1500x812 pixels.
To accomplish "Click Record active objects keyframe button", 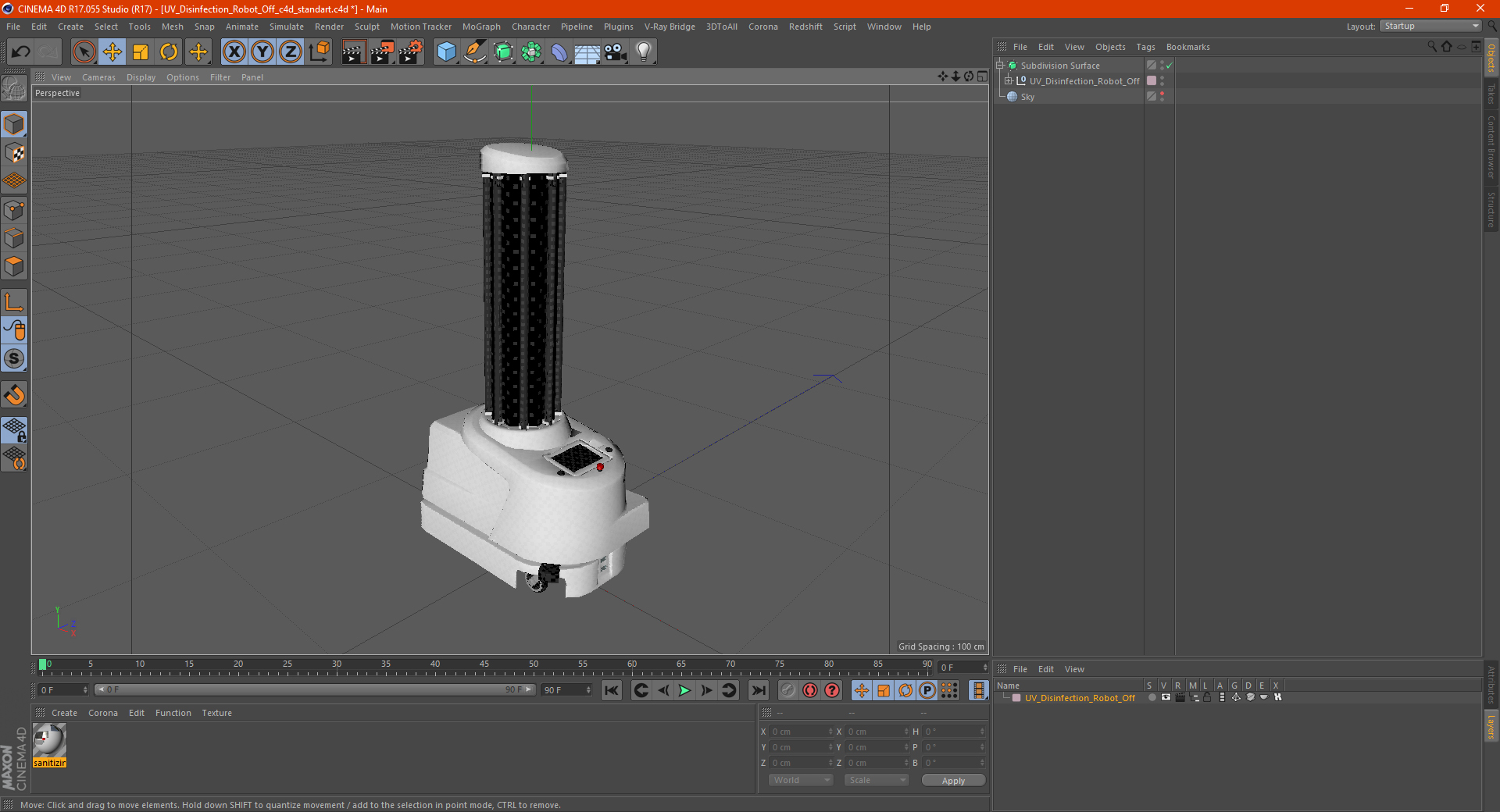I will (788, 690).
